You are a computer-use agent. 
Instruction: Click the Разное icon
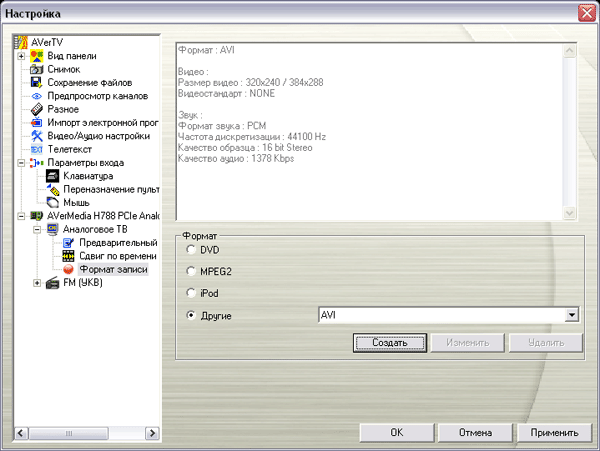[37, 109]
